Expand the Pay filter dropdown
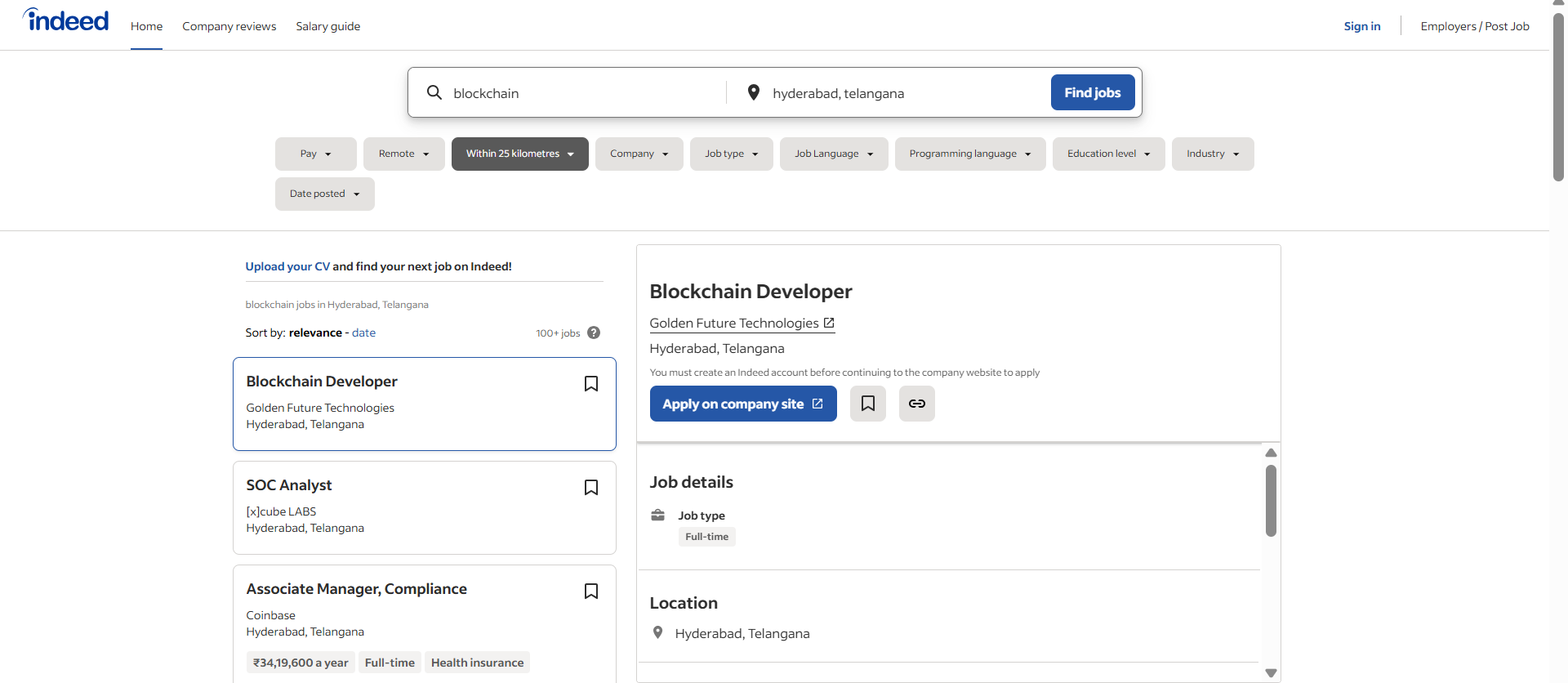Viewport: 1568px width, 683px height. pyautogui.click(x=315, y=154)
